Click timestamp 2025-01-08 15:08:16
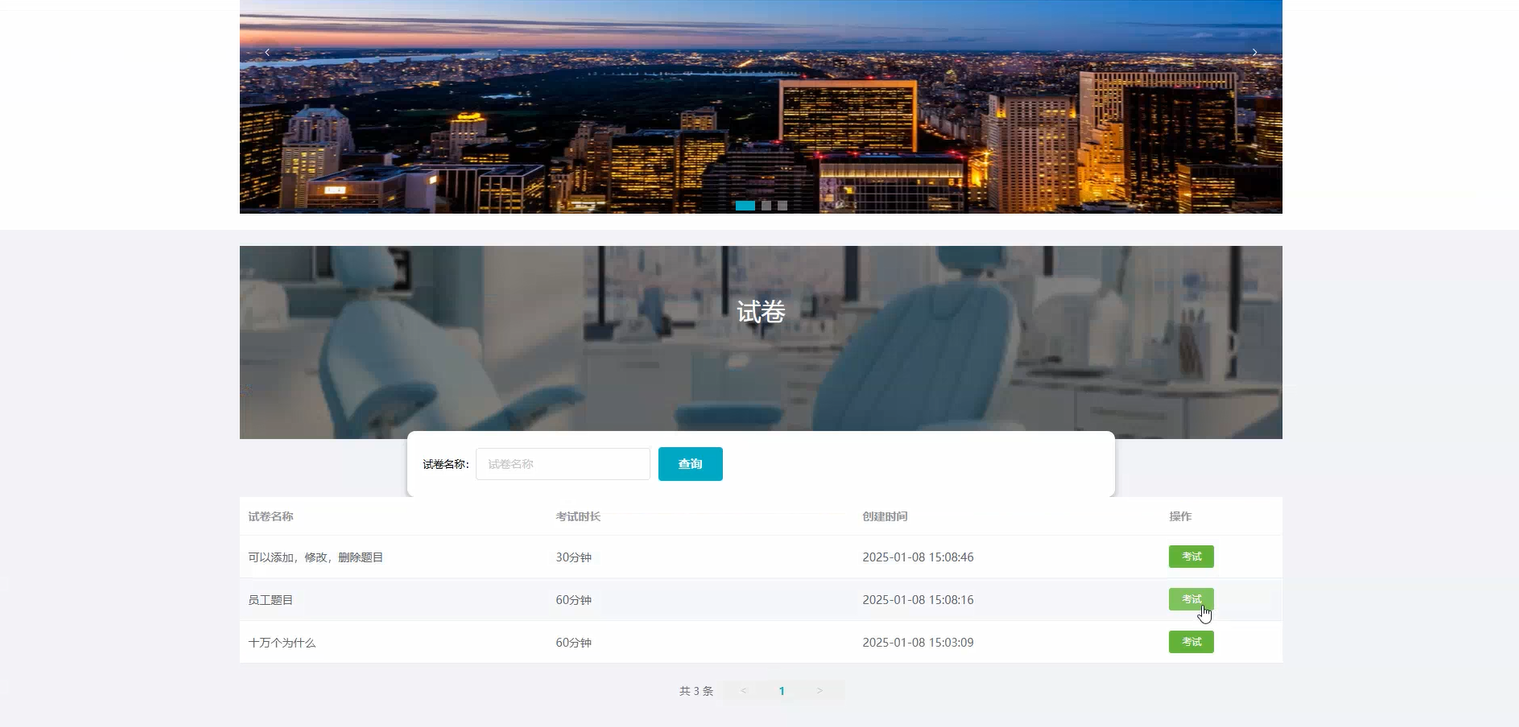 918,600
